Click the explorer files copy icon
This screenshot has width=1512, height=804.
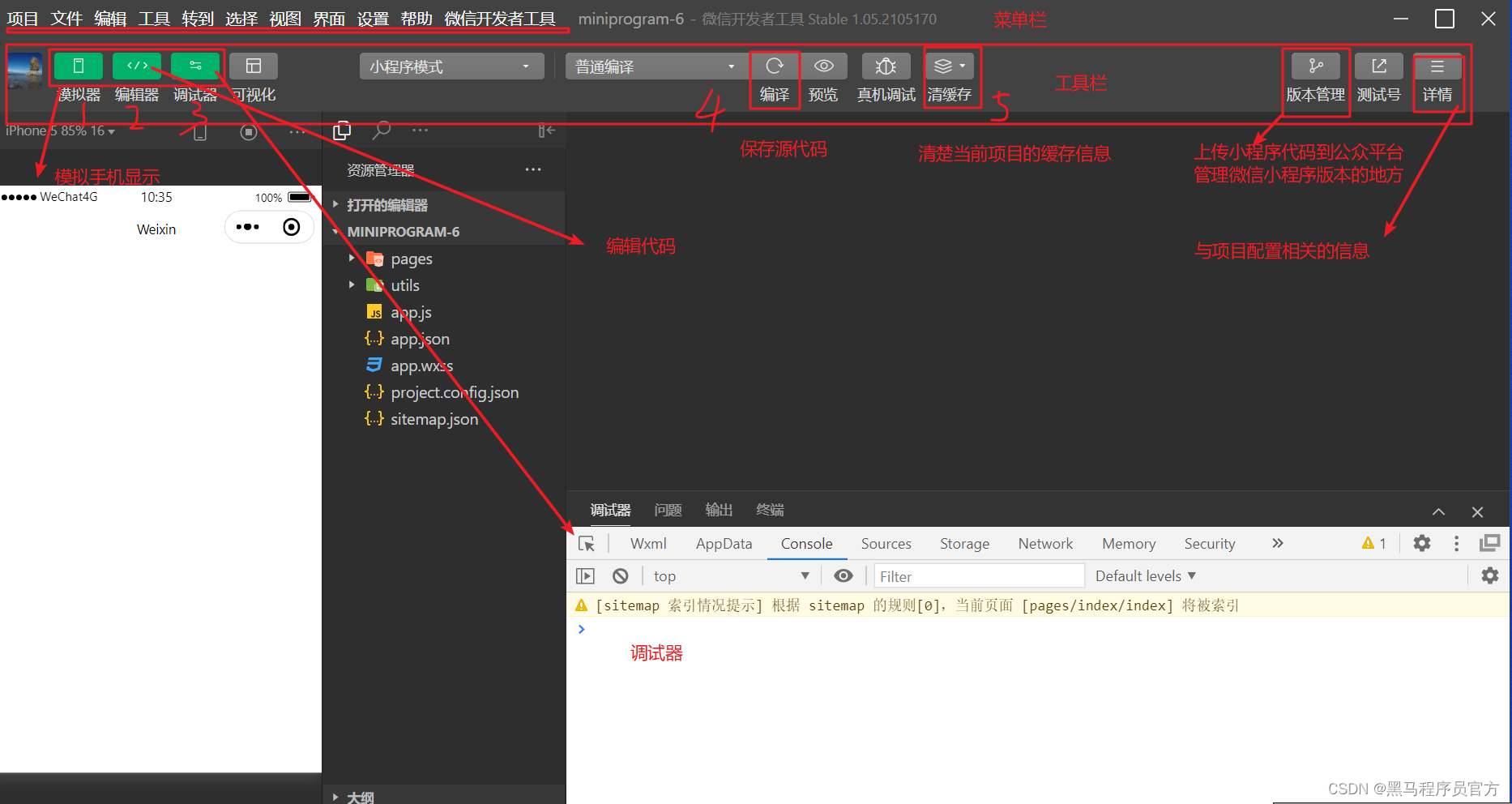pos(342,130)
